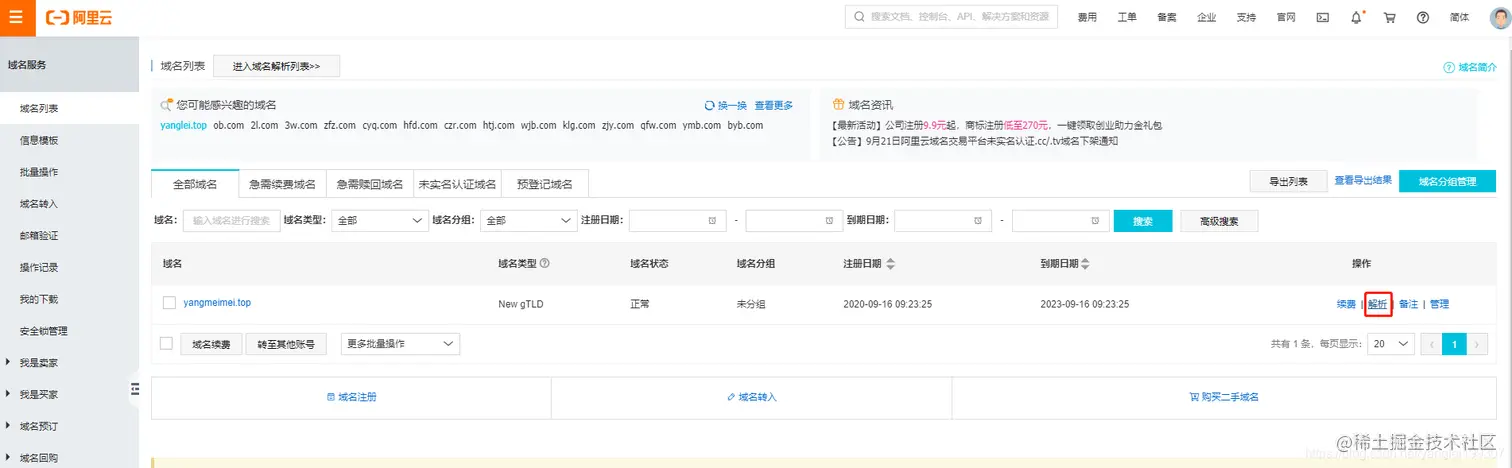Image resolution: width=1512 pixels, height=468 pixels.
Task: Open 支持 in top menu
Action: [x=1246, y=18]
